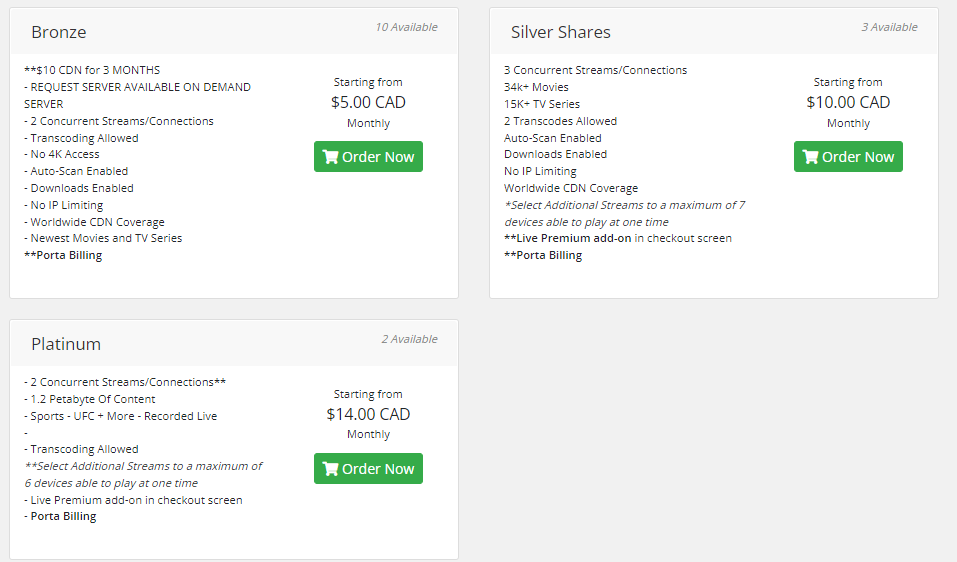This screenshot has height=562, width=957.
Task: Click the 1.2 Petabyte Of Content line
Action: coord(90,399)
